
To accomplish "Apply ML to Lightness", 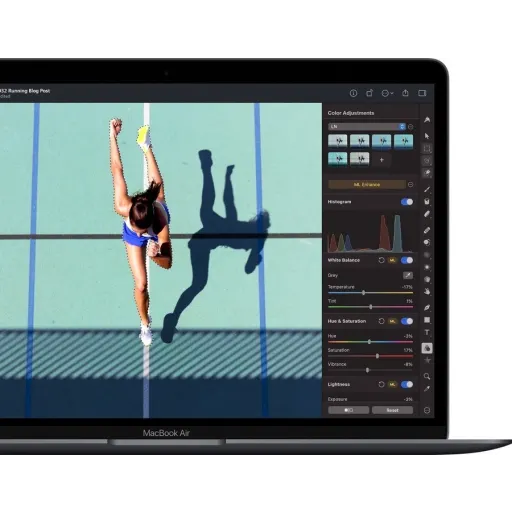I will click(x=392, y=385).
